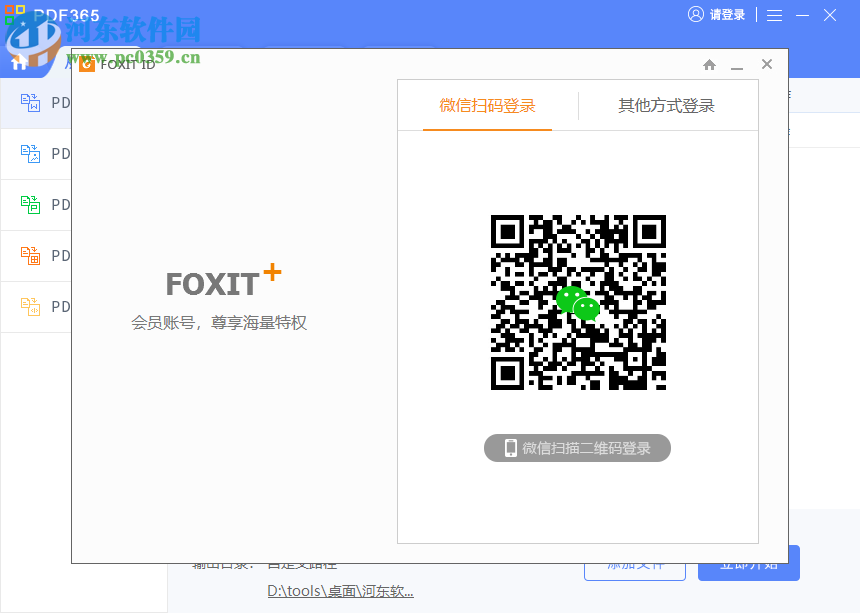Screen dimensions: 860x613
Task: Click the WeChat logo inside the QR code
Action: coord(578,303)
